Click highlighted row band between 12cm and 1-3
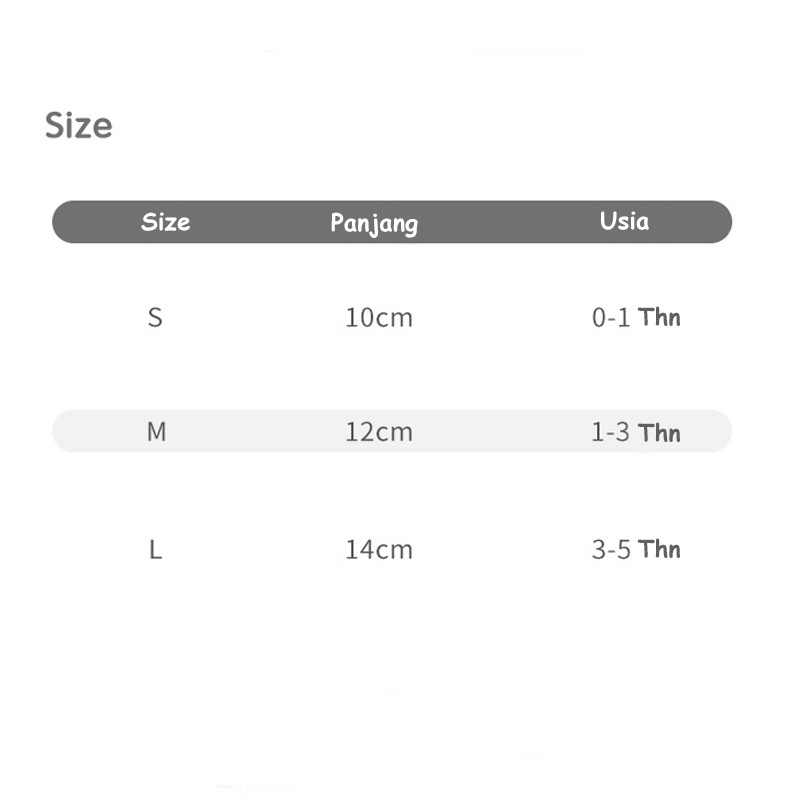The height and width of the screenshot is (800, 800). click(x=500, y=432)
